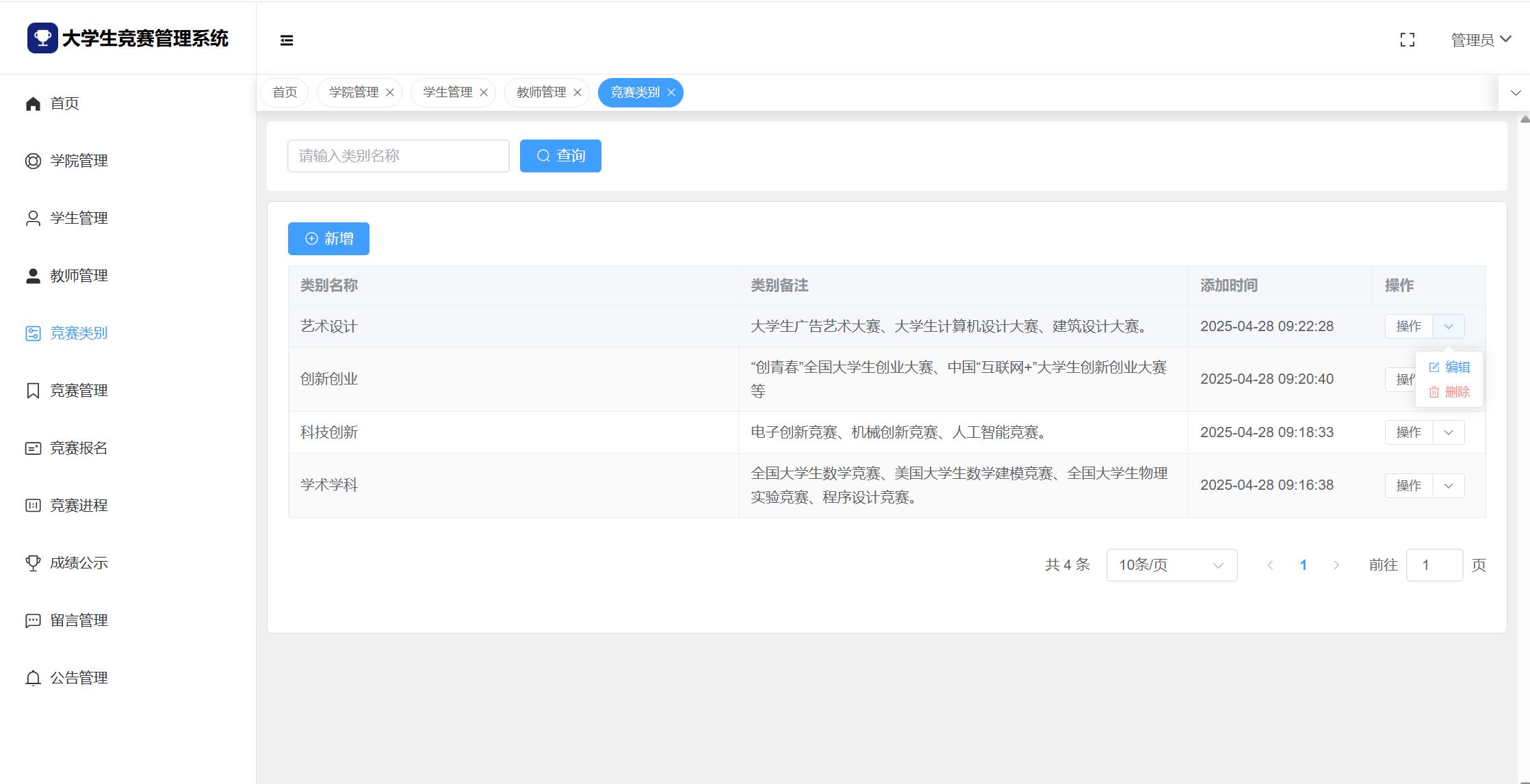Open the 10条/页 page size dropdown
The height and width of the screenshot is (784, 1530).
point(1171,565)
